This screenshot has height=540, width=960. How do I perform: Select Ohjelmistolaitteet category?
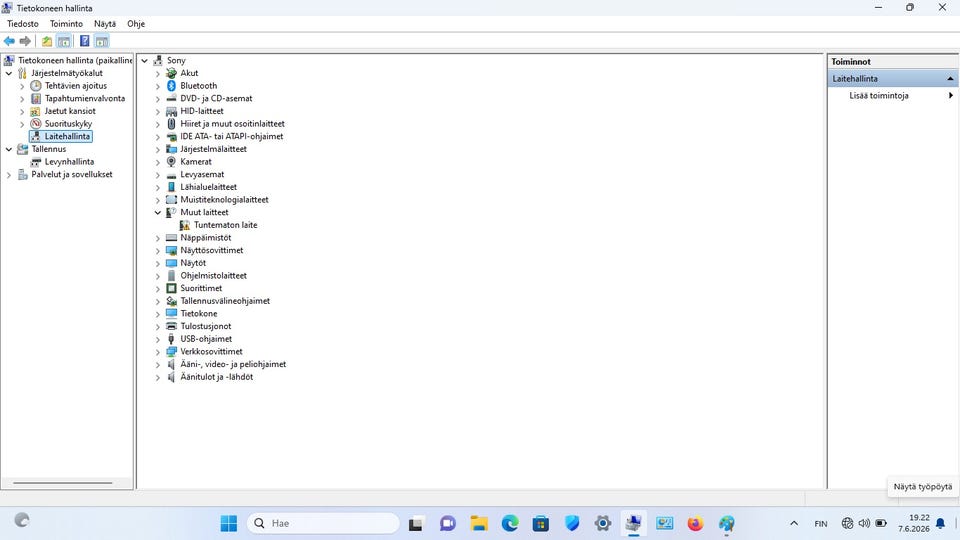click(213, 276)
